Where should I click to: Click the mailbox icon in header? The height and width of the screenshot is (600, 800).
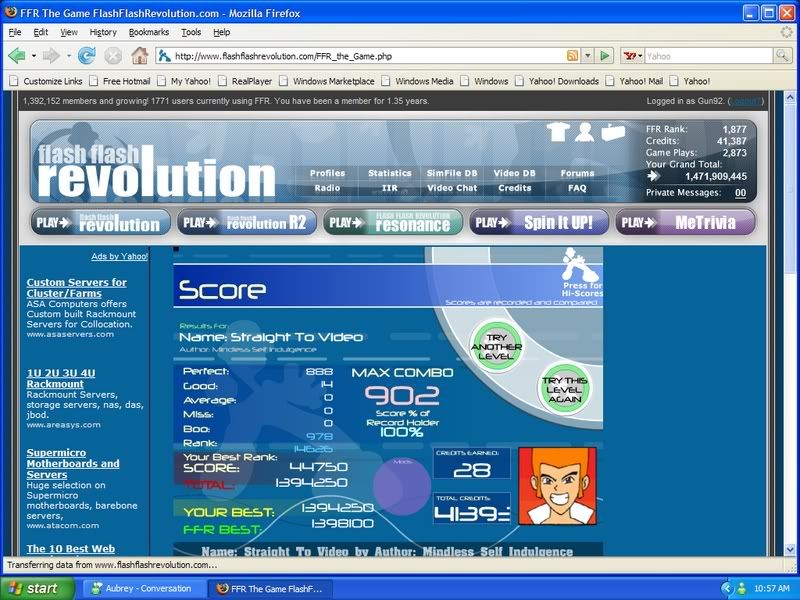[612, 132]
